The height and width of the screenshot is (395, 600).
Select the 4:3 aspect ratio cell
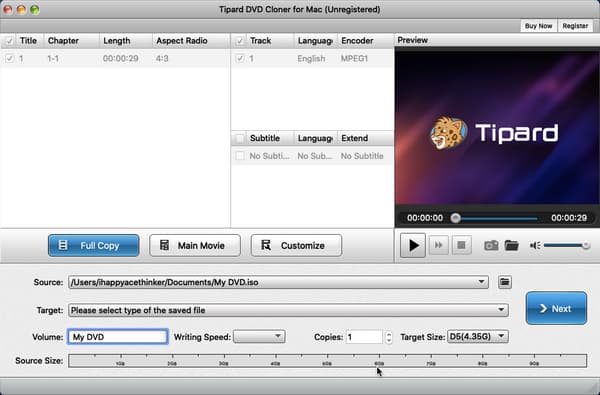click(x=162, y=59)
